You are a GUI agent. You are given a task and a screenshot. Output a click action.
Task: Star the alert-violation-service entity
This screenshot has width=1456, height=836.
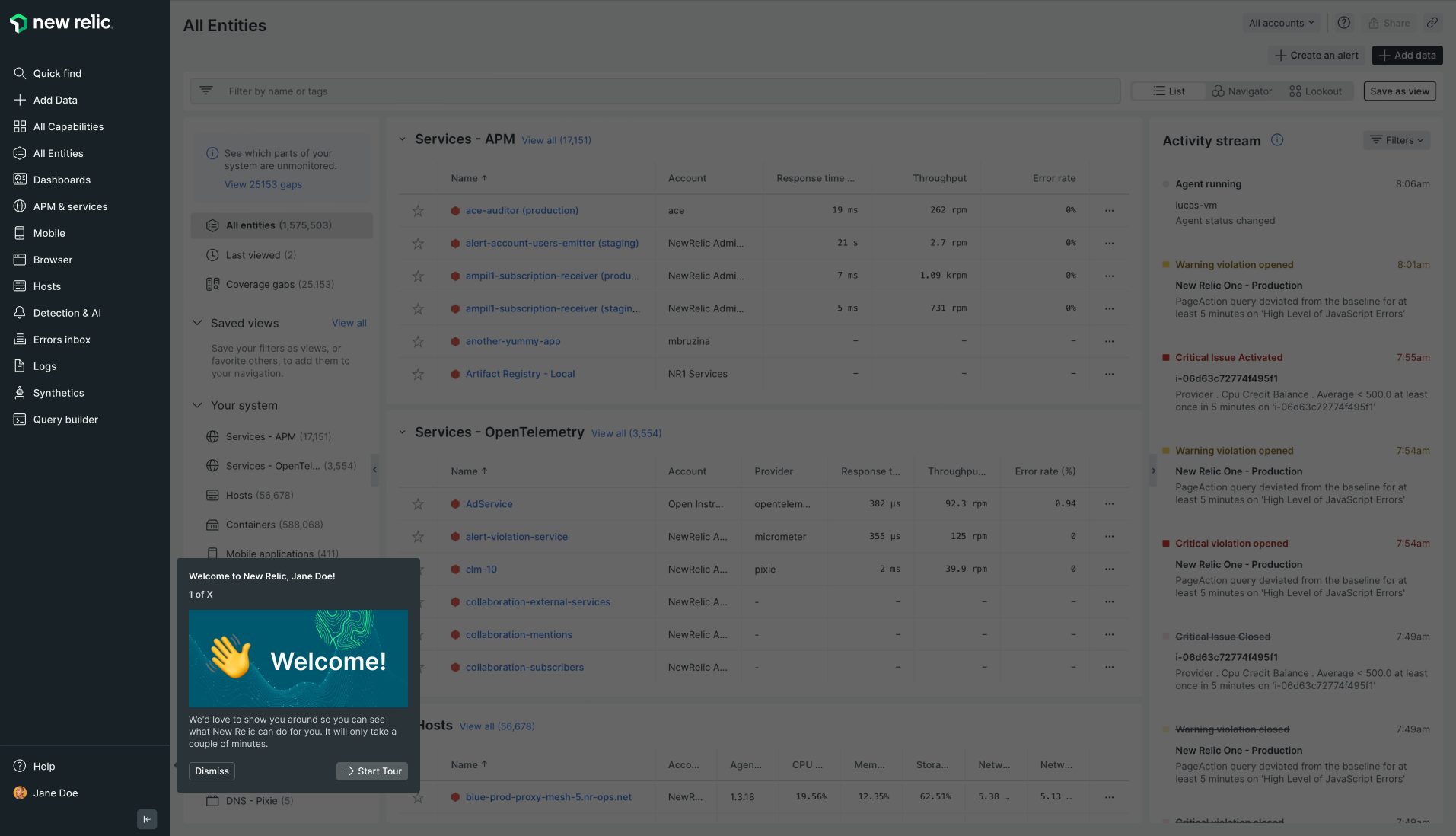pyautogui.click(x=418, y=537)
